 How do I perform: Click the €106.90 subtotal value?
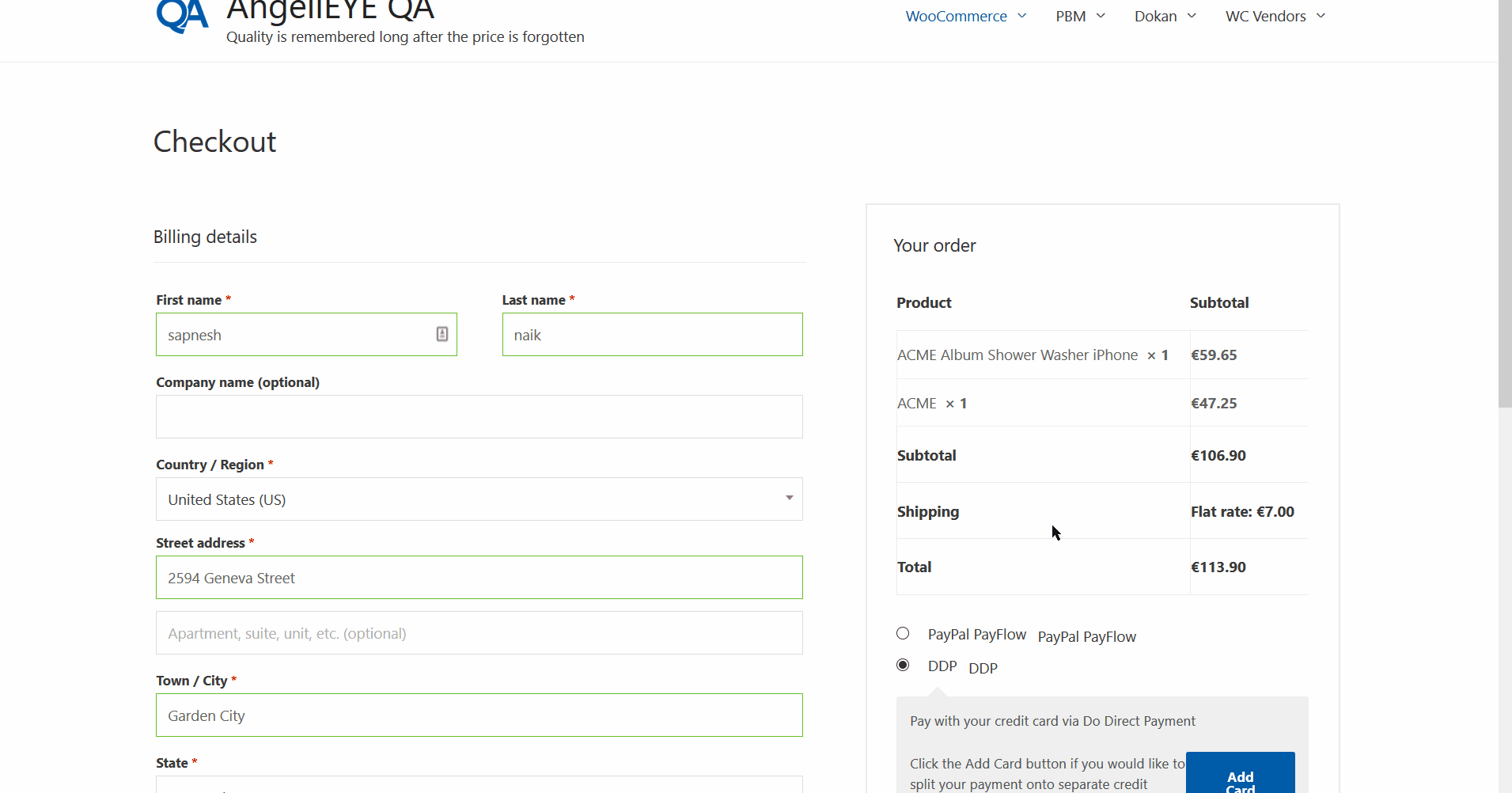[1218, 455]
